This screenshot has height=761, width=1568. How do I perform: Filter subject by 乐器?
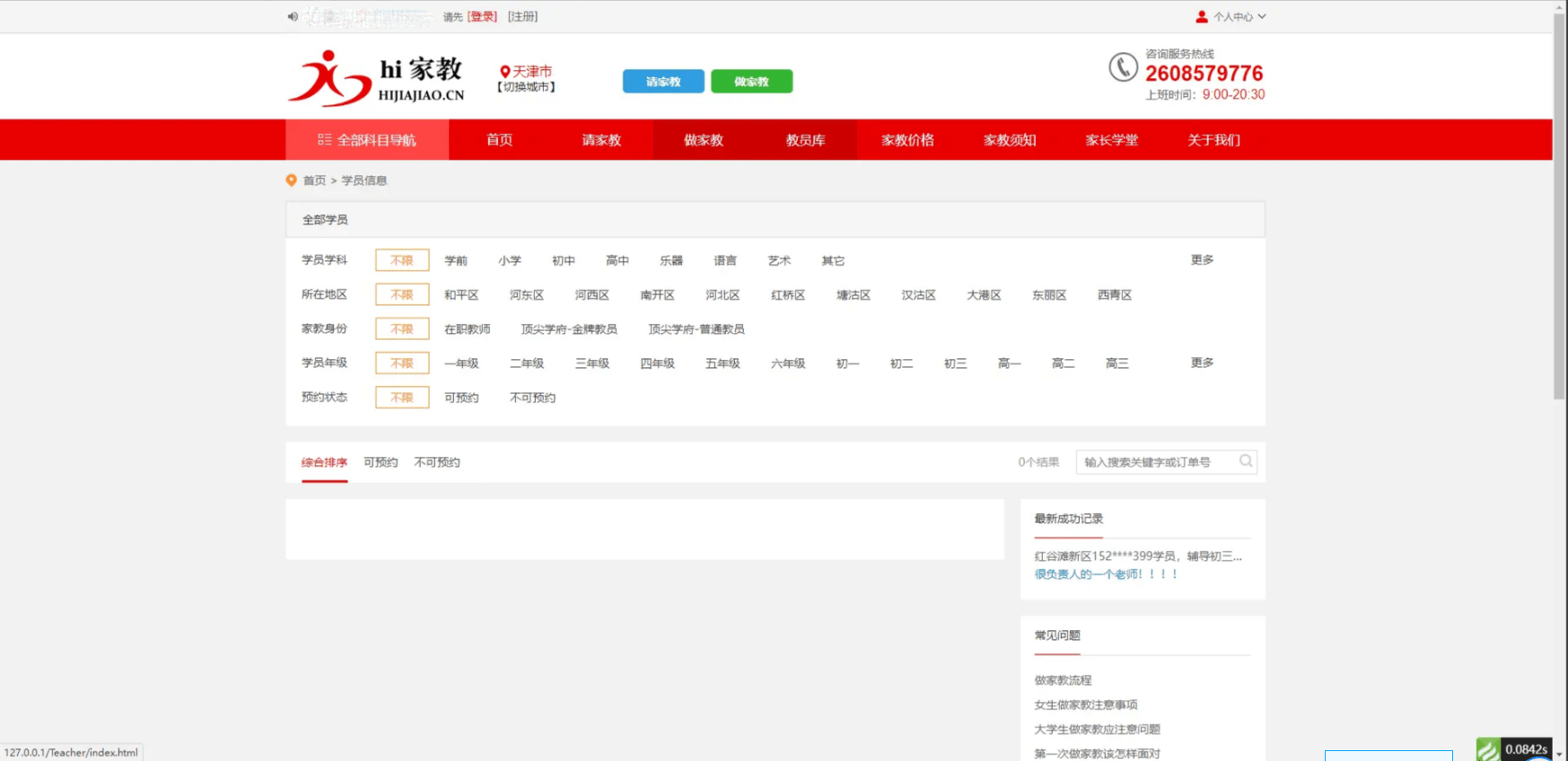(x=671, y=260)
